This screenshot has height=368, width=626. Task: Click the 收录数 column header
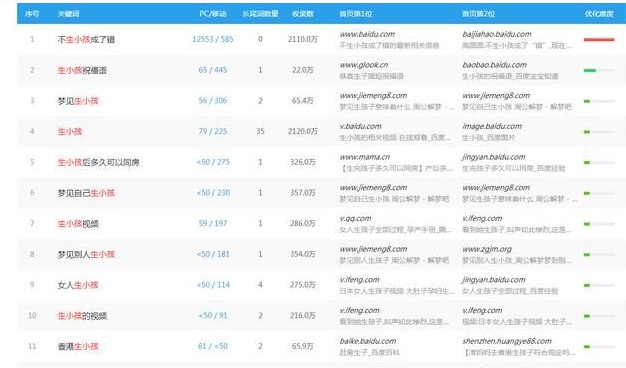click(x=303, y=14)
